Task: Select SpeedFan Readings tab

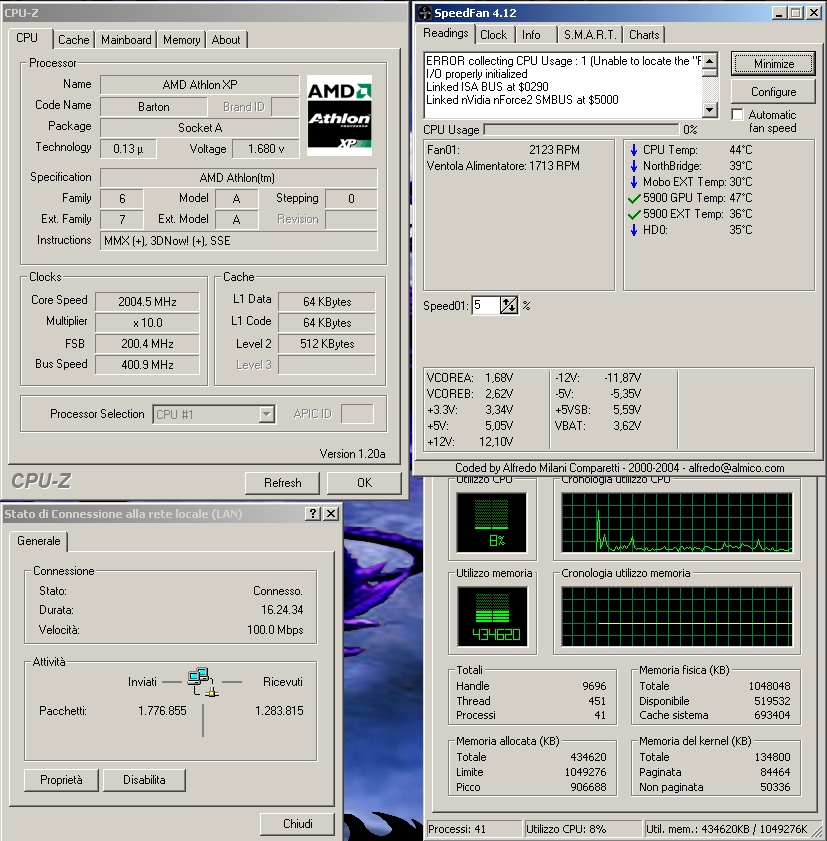Action: pos(446,33)
